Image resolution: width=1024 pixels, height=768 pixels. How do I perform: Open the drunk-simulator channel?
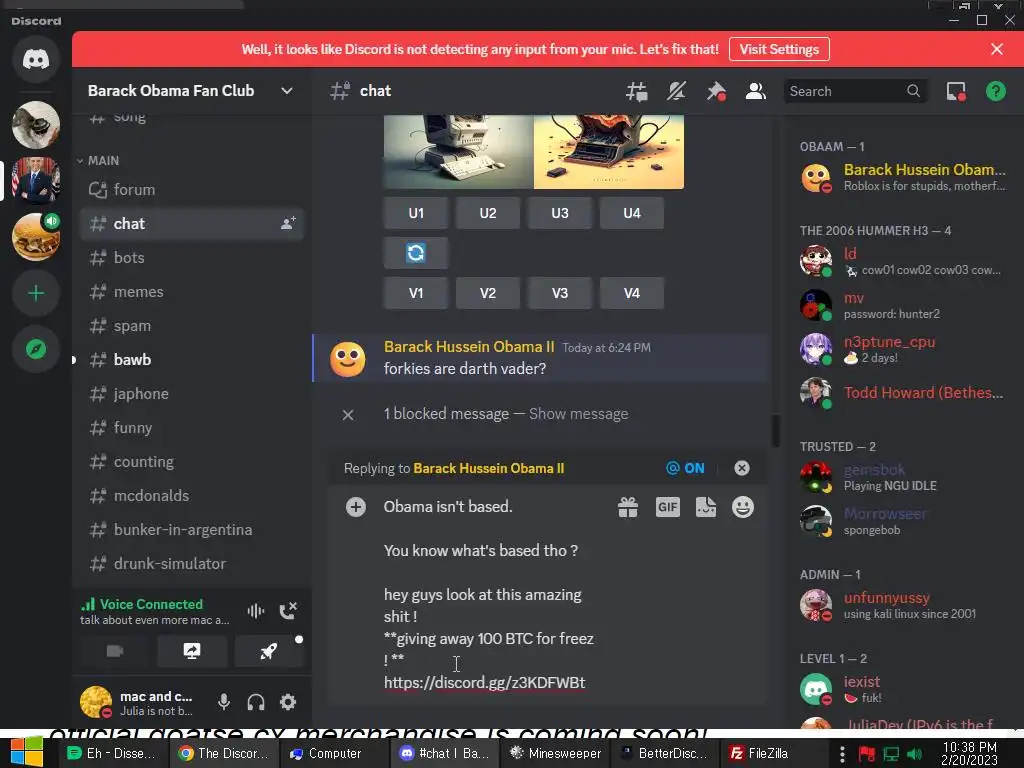pos(191,564)
